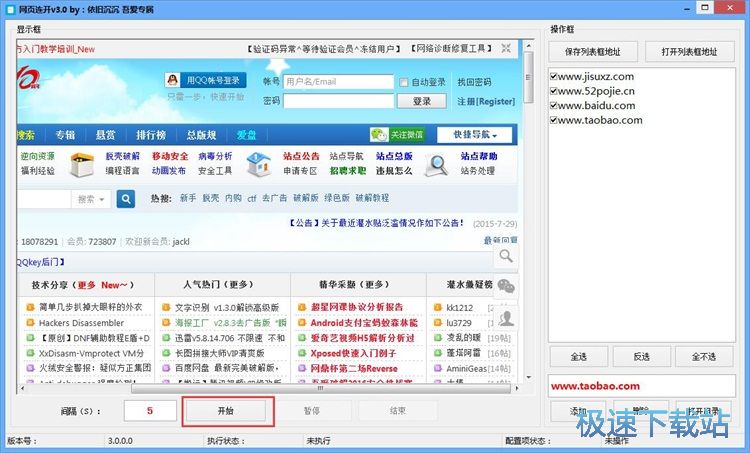750x453 pixels.
Task: Open the 网络诊断修复工具 link
Action: (451, 49)
